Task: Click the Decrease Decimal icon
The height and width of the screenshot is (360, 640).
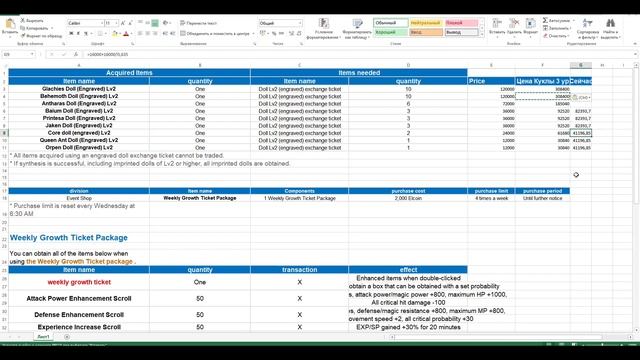Action: (x=299, y=33)
